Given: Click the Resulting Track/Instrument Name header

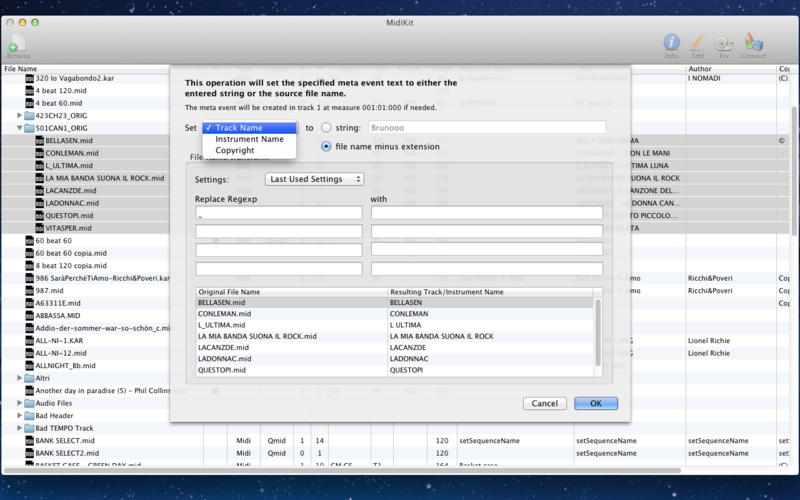Looking at the screenshot, I should (490, 292).
